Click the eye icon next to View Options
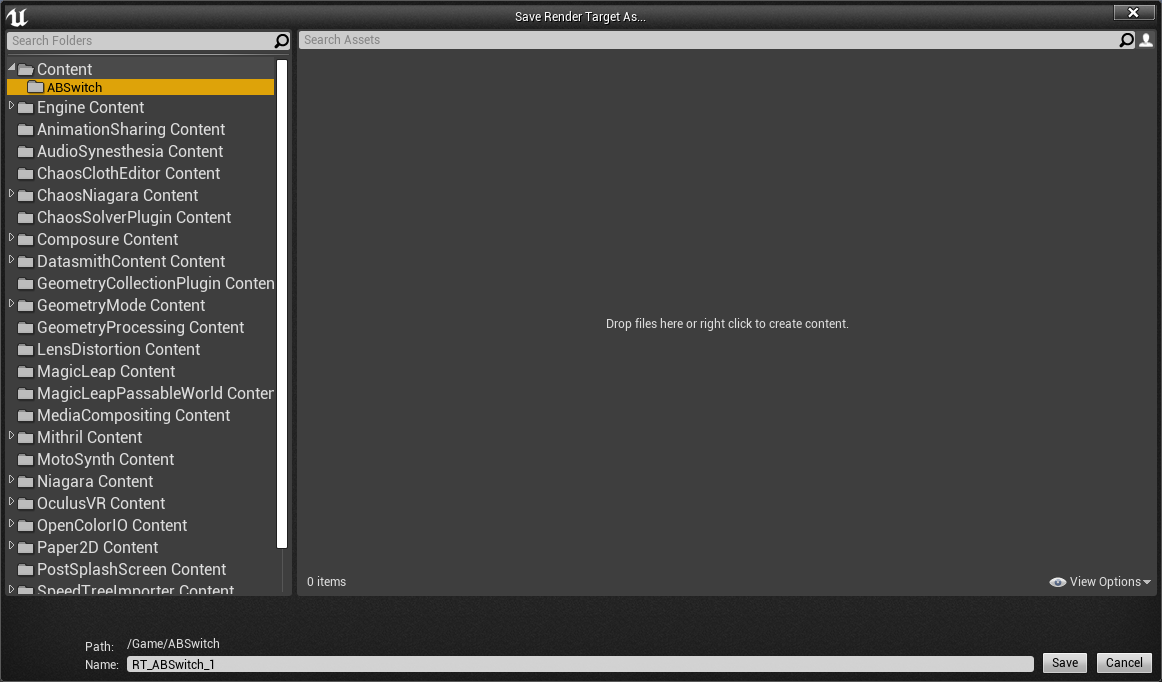This screenshot has height=682, width=1162. [x=1057, y=582]
